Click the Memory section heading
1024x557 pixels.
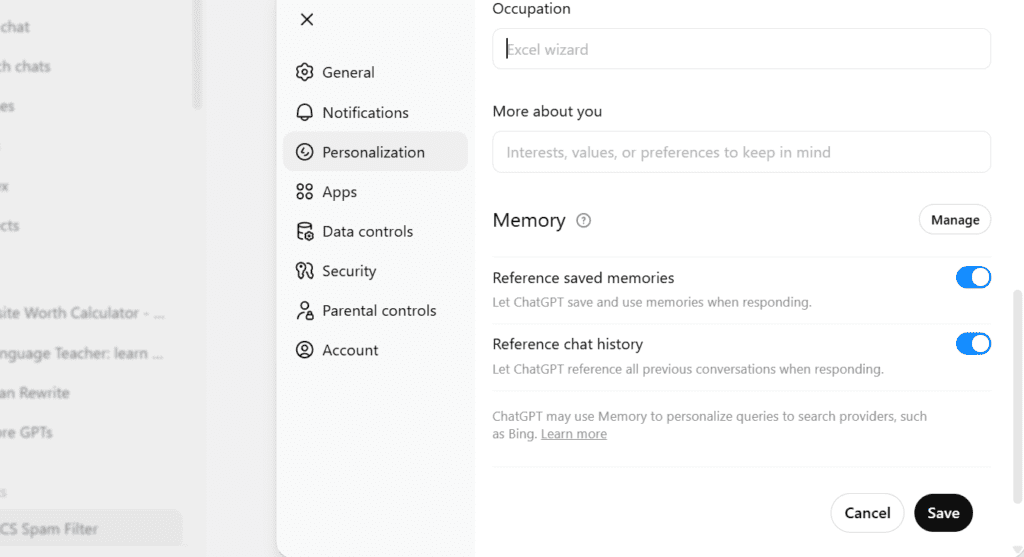tap(529, 221)
